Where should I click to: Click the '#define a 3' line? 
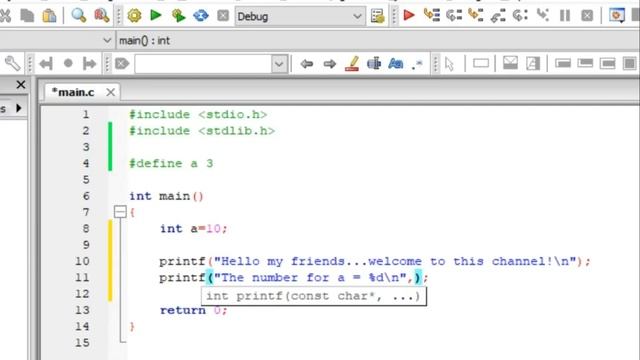171,163
